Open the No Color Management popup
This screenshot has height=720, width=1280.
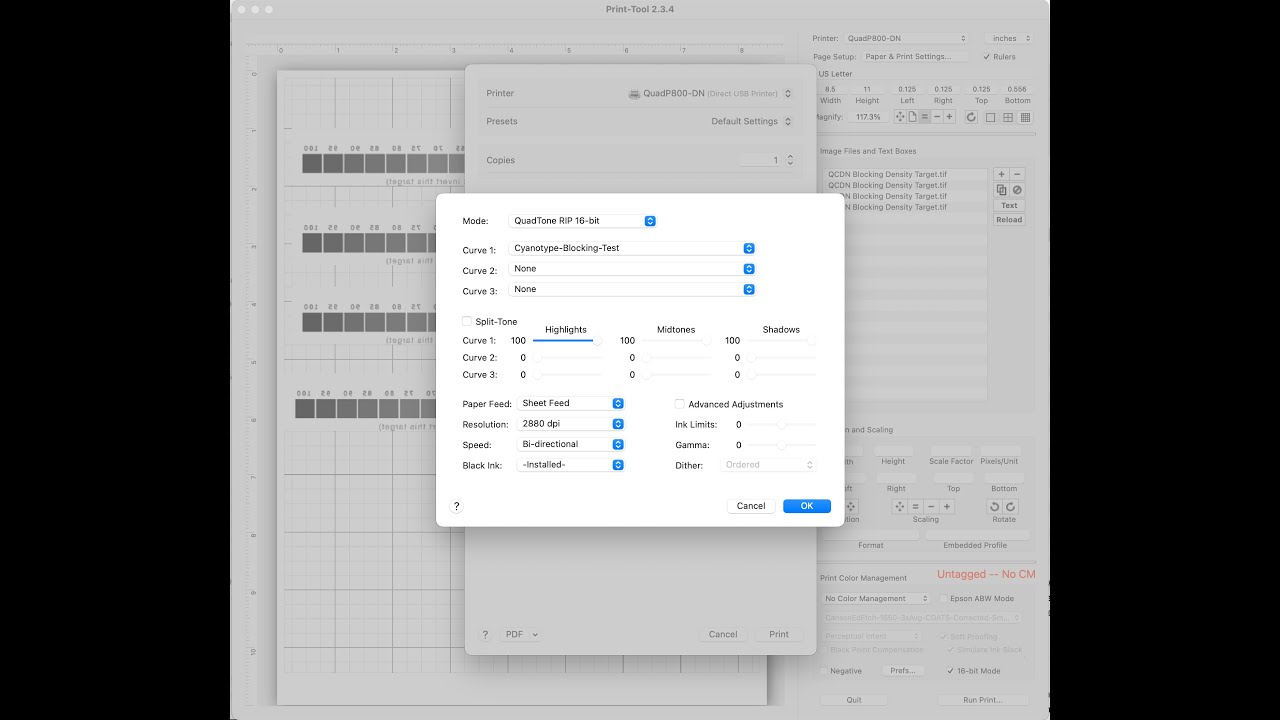(877, 598)
